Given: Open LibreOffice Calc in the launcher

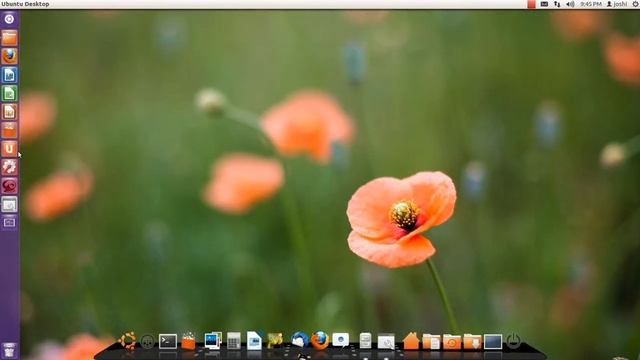Looking at the screenshot, I should (9, 93).
